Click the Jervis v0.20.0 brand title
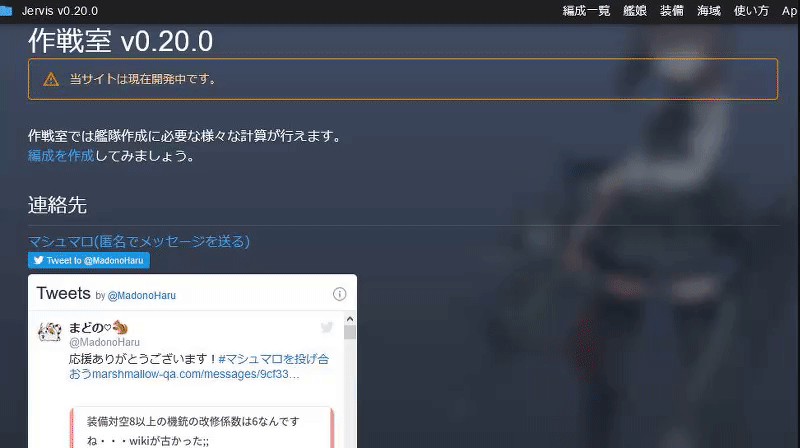This screenshot has height=448, width=800. click(x=60, y=11)
